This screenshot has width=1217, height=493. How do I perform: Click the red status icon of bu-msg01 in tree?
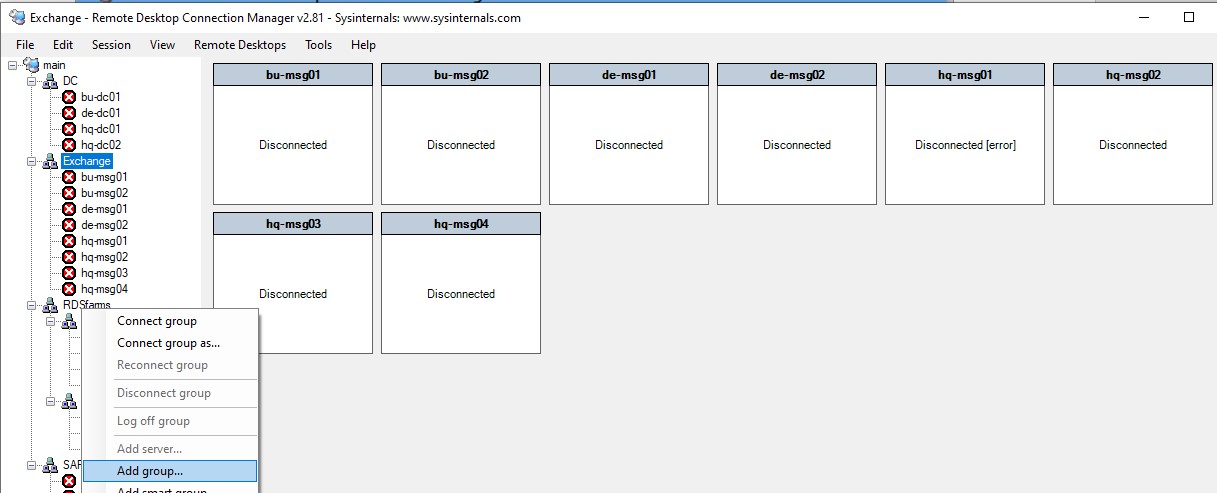(69, 177)
